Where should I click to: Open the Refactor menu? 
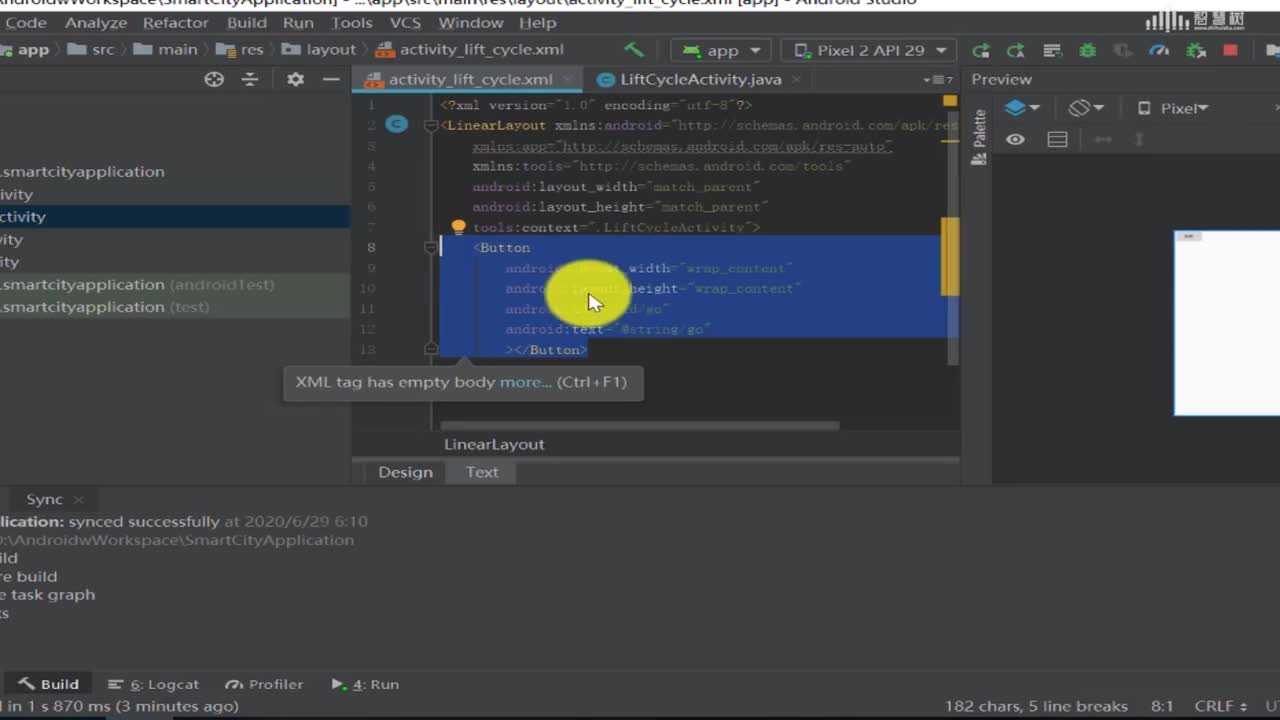point(176,22)
